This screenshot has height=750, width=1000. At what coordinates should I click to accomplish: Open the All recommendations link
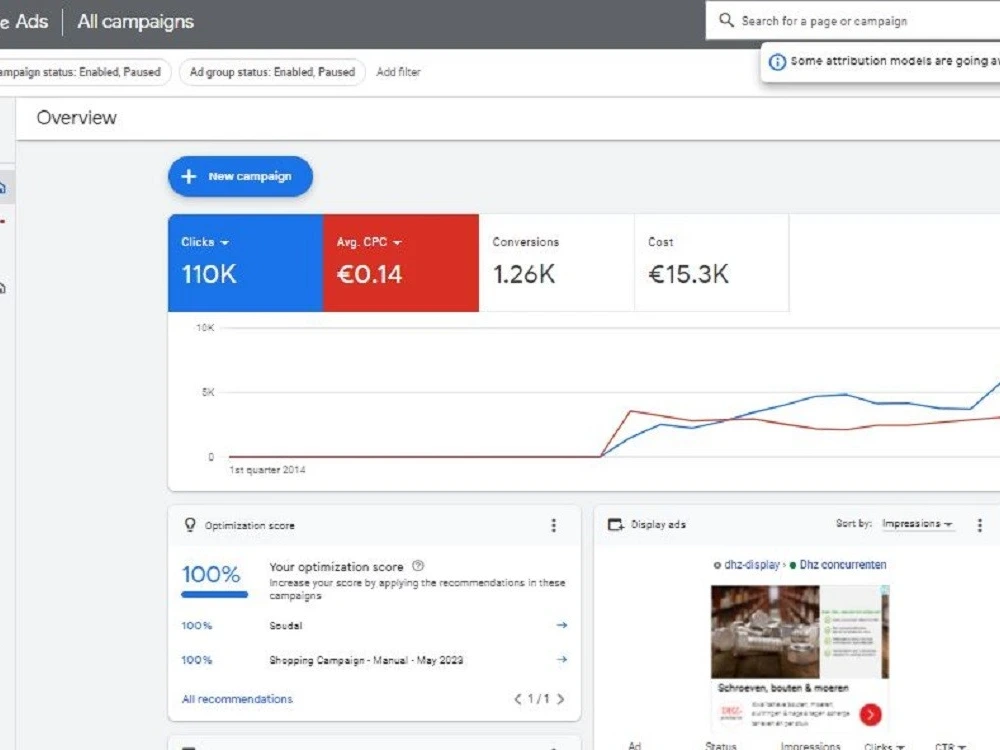point(237,699)
